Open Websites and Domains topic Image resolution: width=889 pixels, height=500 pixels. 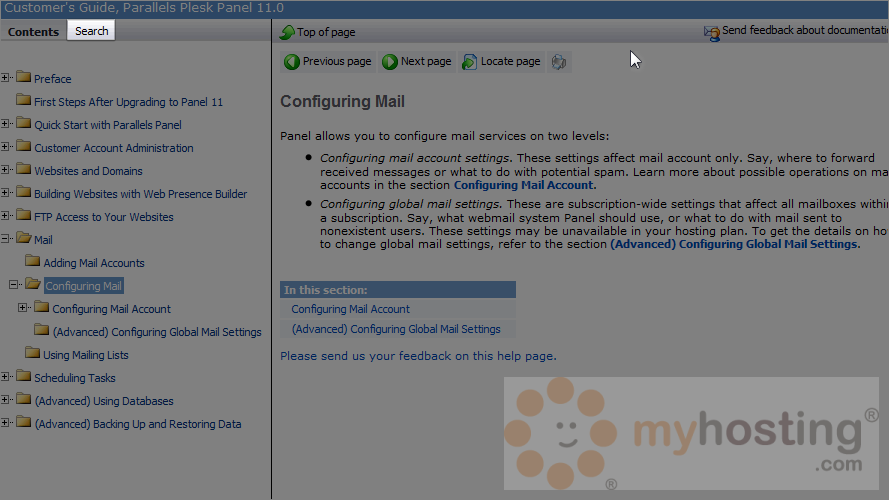click(88, 171)
